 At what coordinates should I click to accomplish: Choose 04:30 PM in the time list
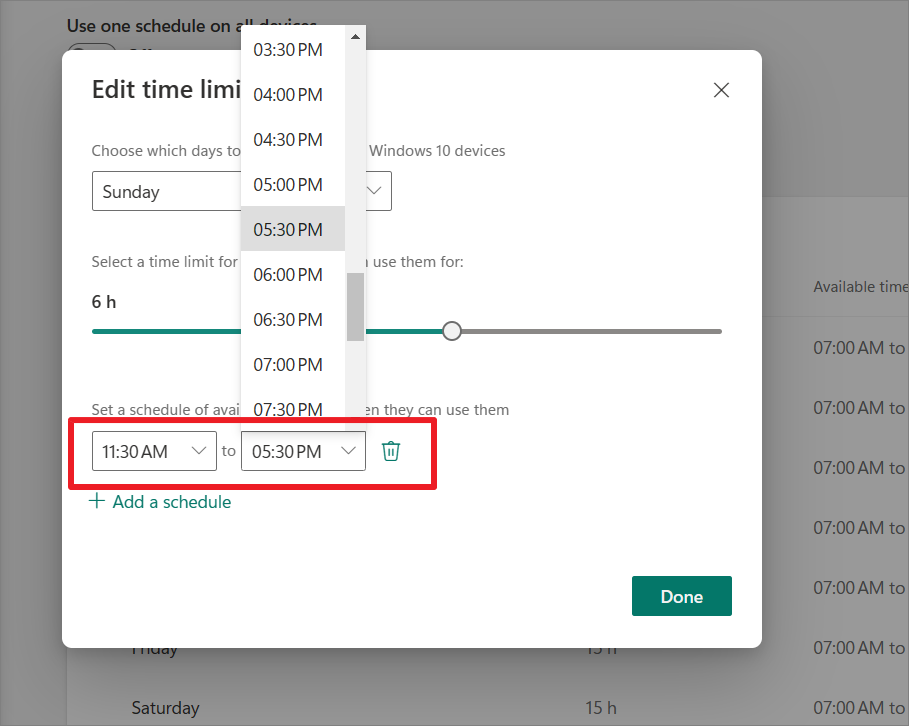click(293, 140)
